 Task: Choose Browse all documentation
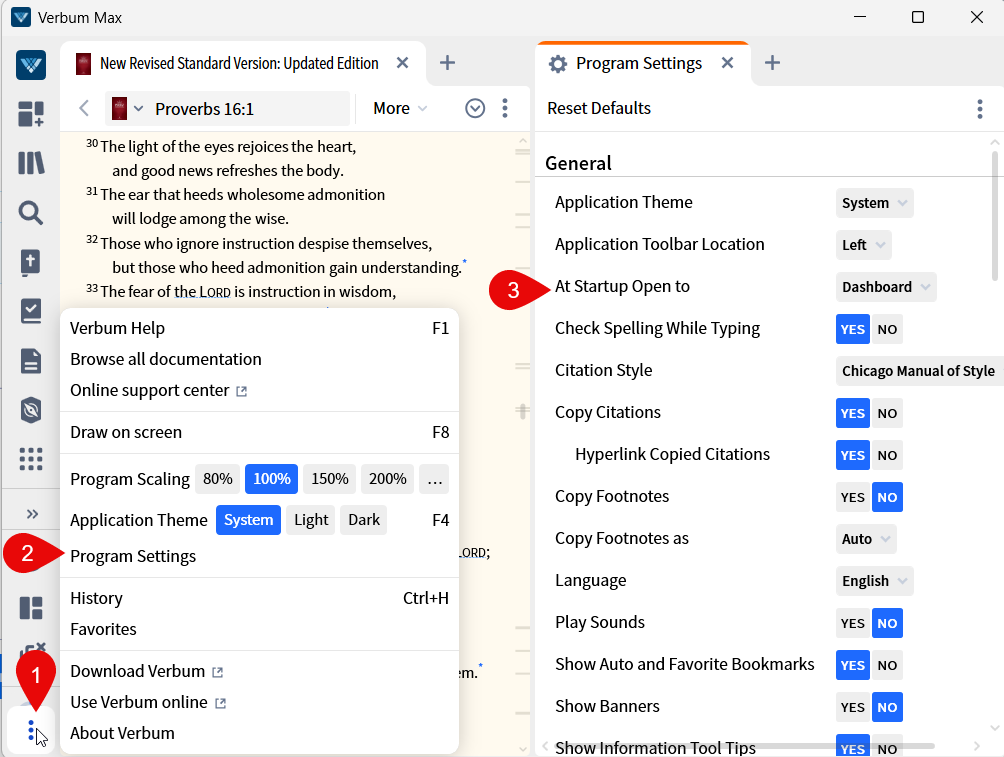point(259,359)
